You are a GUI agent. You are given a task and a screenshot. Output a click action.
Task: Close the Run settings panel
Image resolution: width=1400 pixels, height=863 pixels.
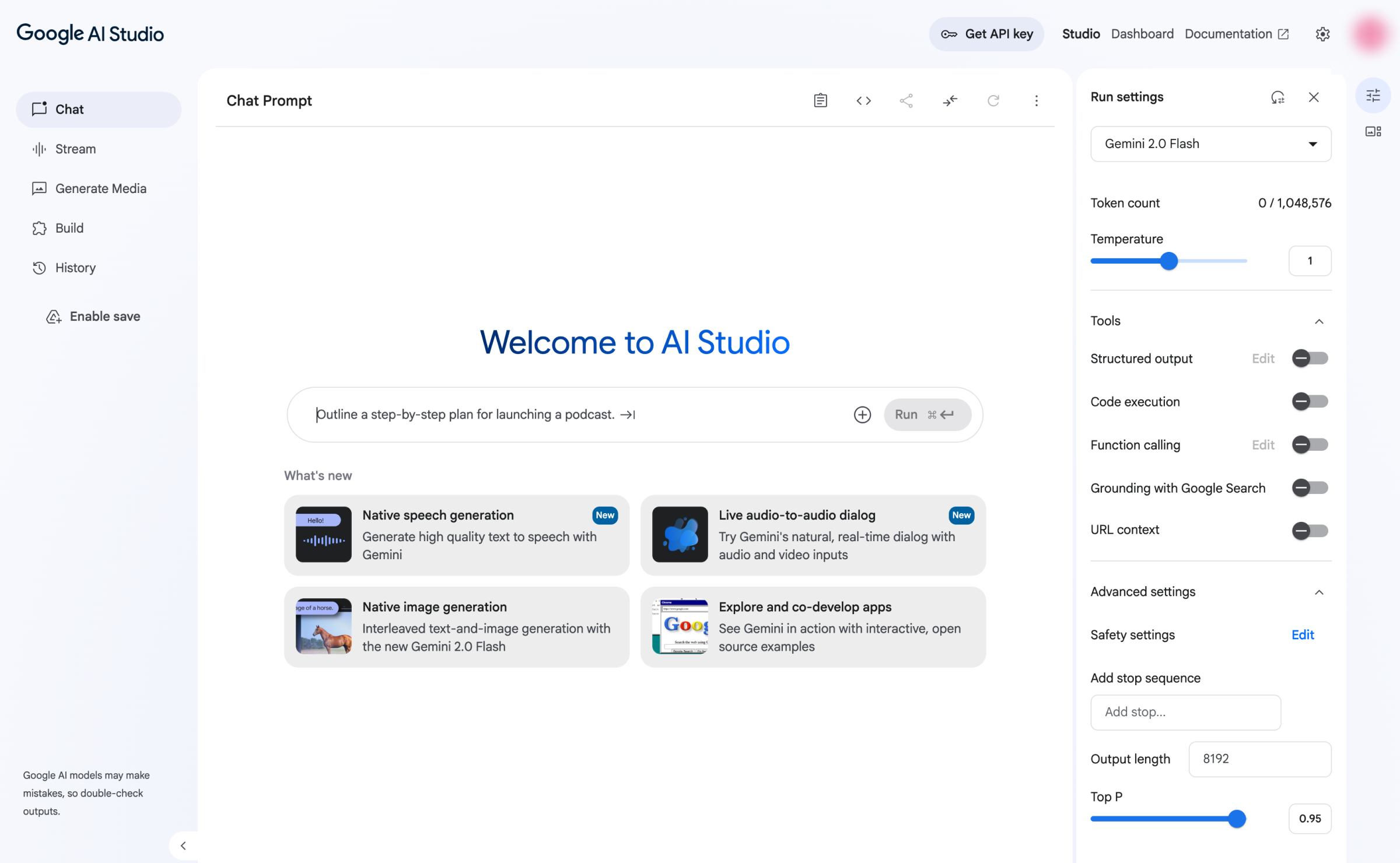1314,97
